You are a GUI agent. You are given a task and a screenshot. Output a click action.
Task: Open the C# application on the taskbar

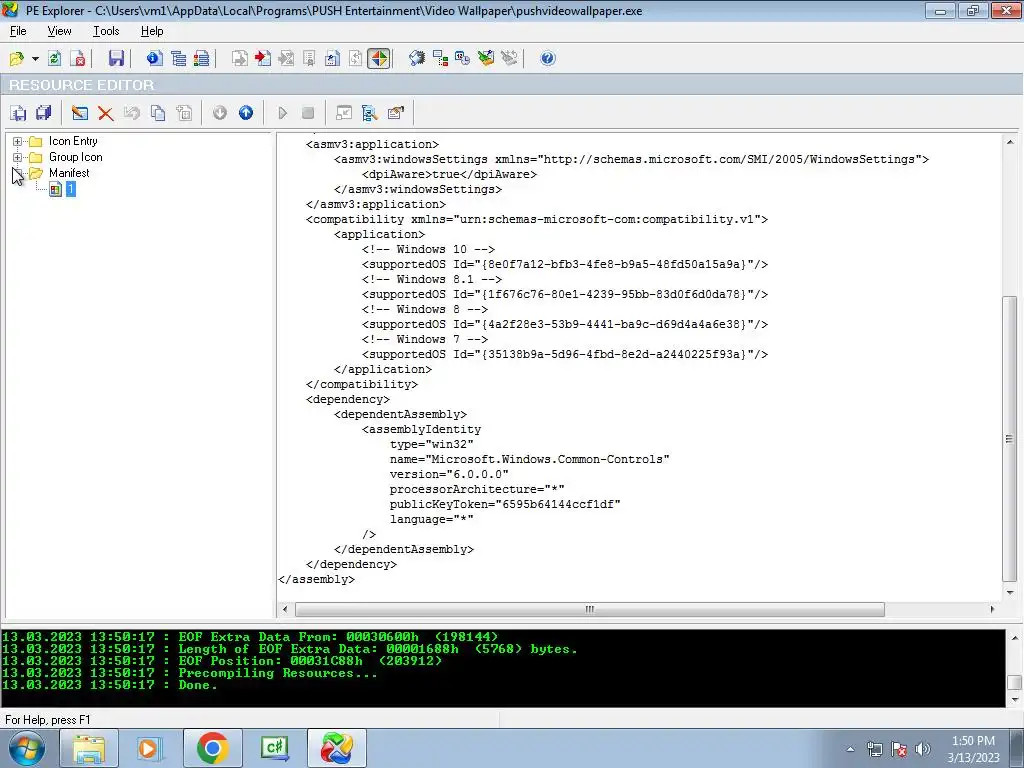(274, 748)
